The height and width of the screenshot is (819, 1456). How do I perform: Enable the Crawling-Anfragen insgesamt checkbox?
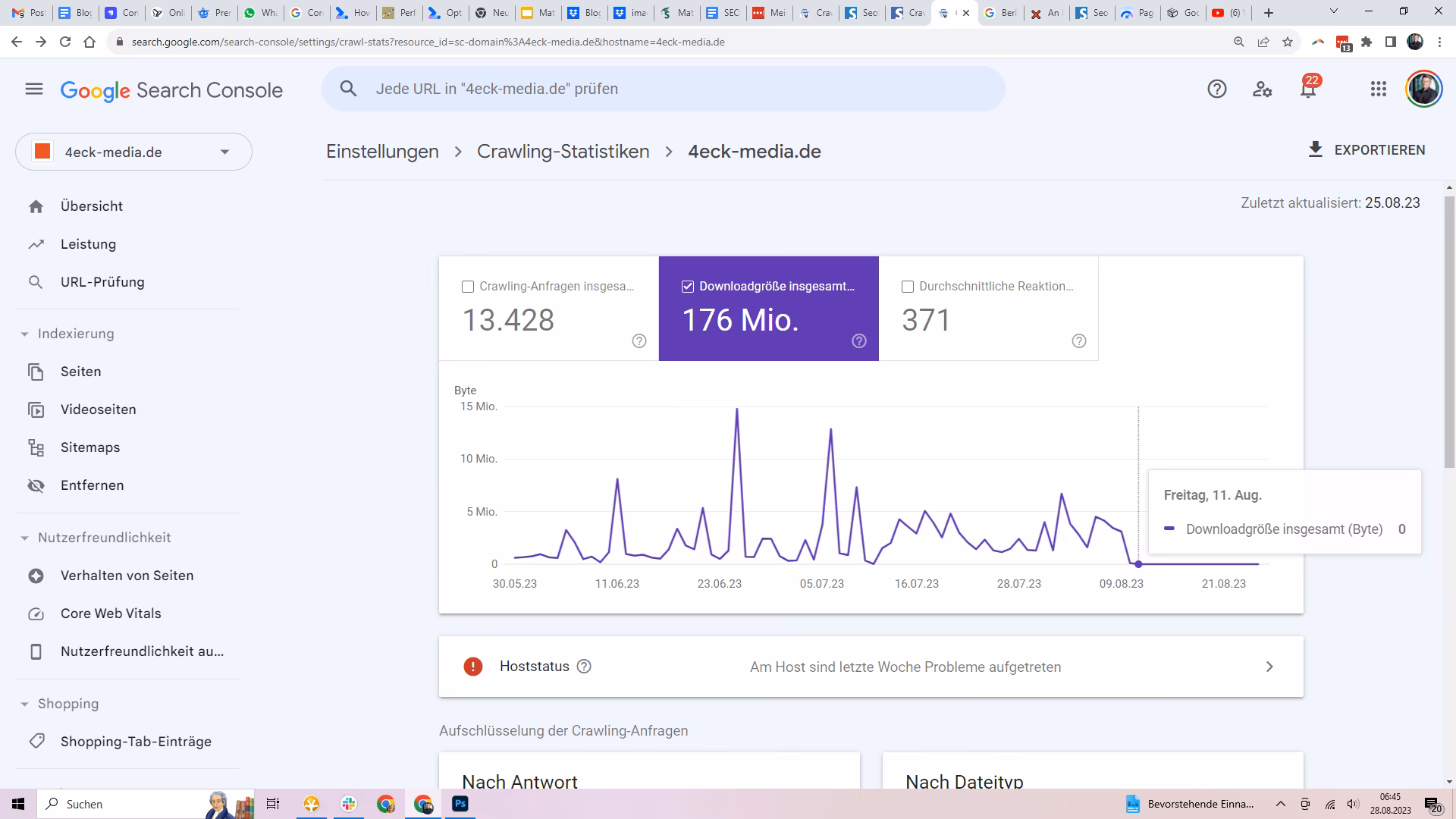click(x=468, y=287)
